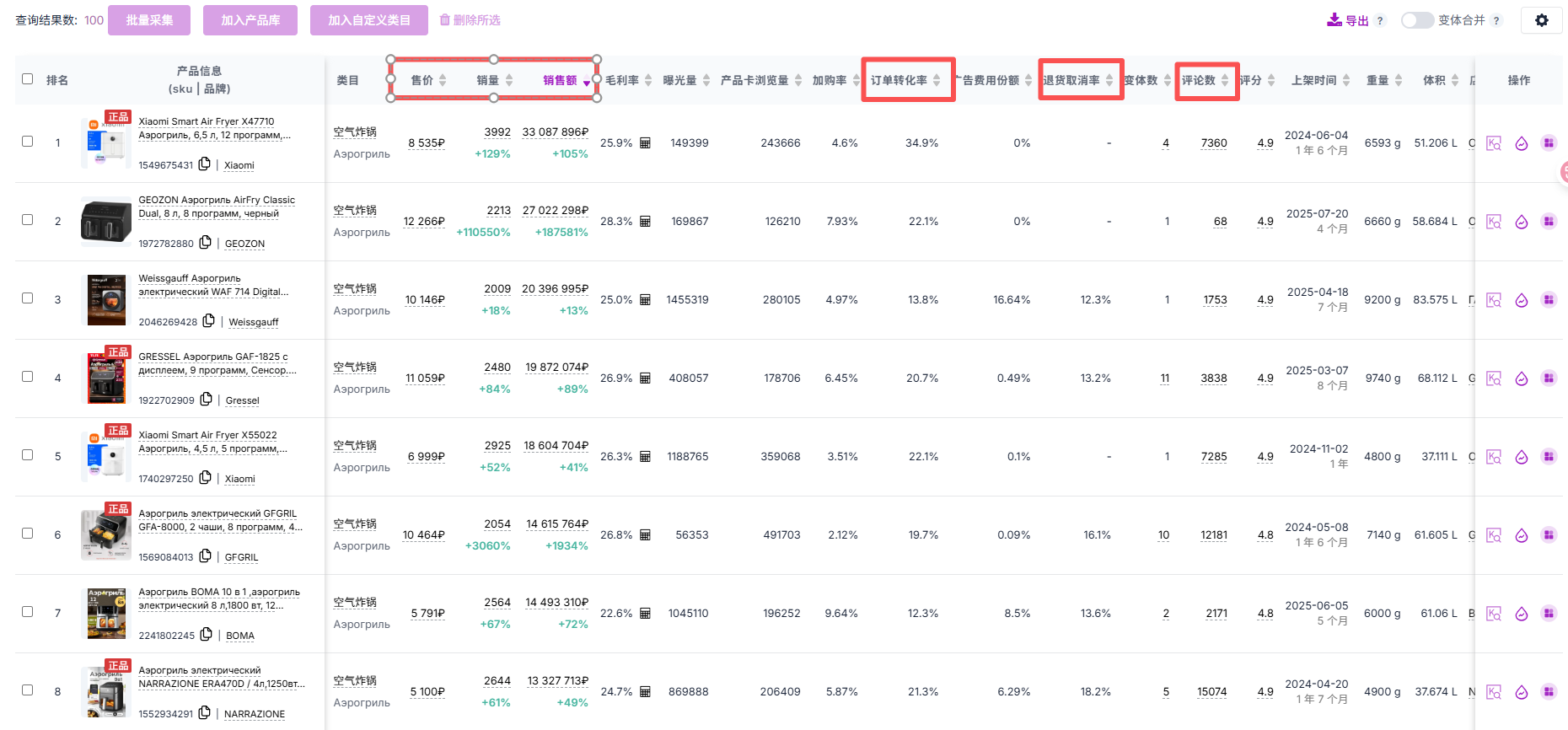Sort the table by 上架时间 listing date
The image size is (1568, 730).
(1346, 80)
